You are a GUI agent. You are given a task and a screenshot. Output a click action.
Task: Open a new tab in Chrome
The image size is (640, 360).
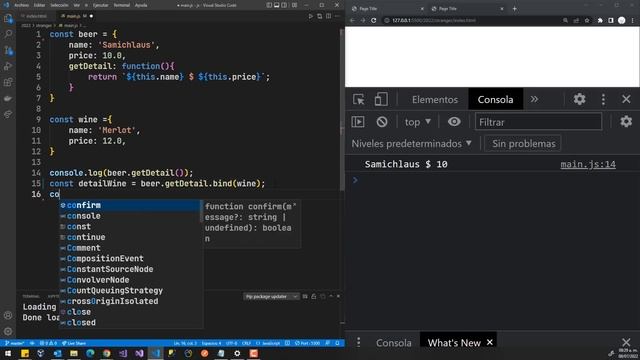(514, 9)
